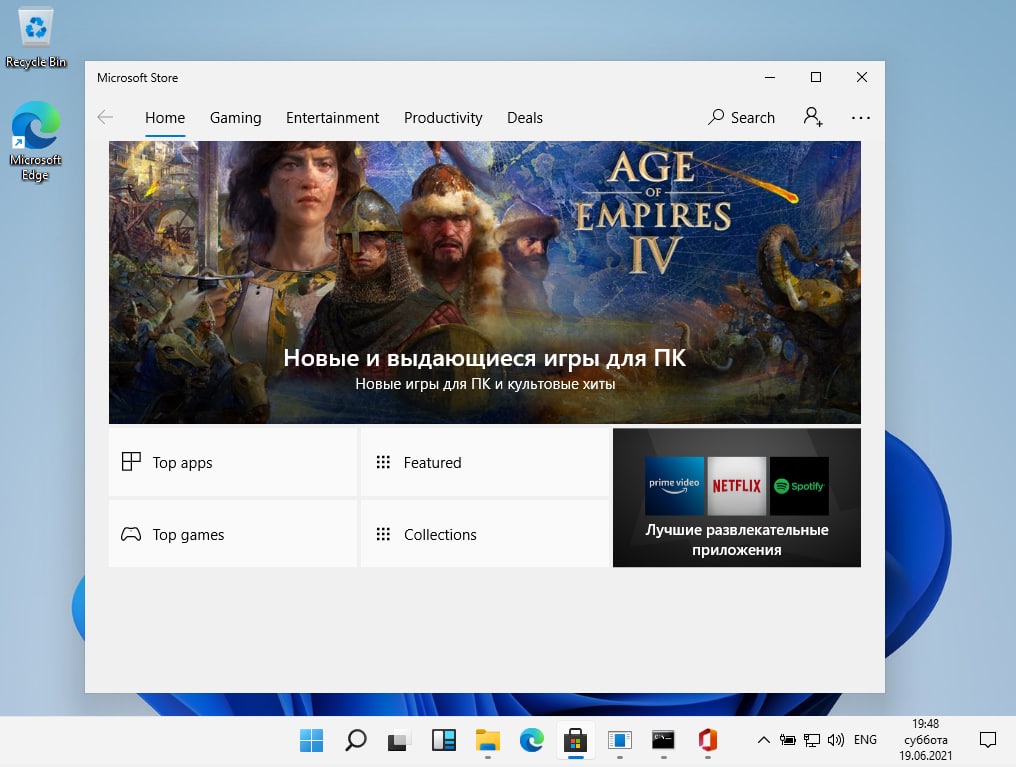Open the Age of Empires IV banner
The width and height of the screenshot is (1016, 767).
[x=485, y=282]
